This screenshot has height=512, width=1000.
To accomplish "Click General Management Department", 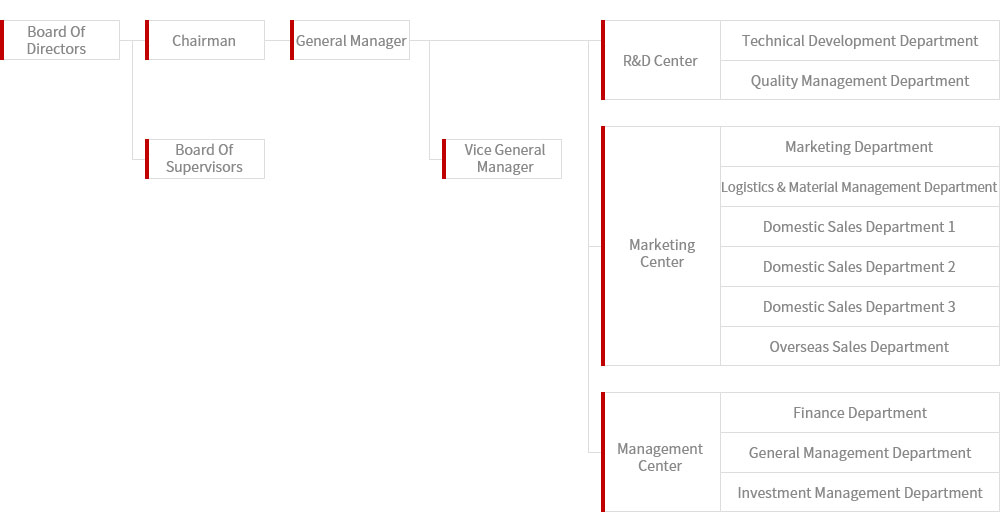I will 859,453.
